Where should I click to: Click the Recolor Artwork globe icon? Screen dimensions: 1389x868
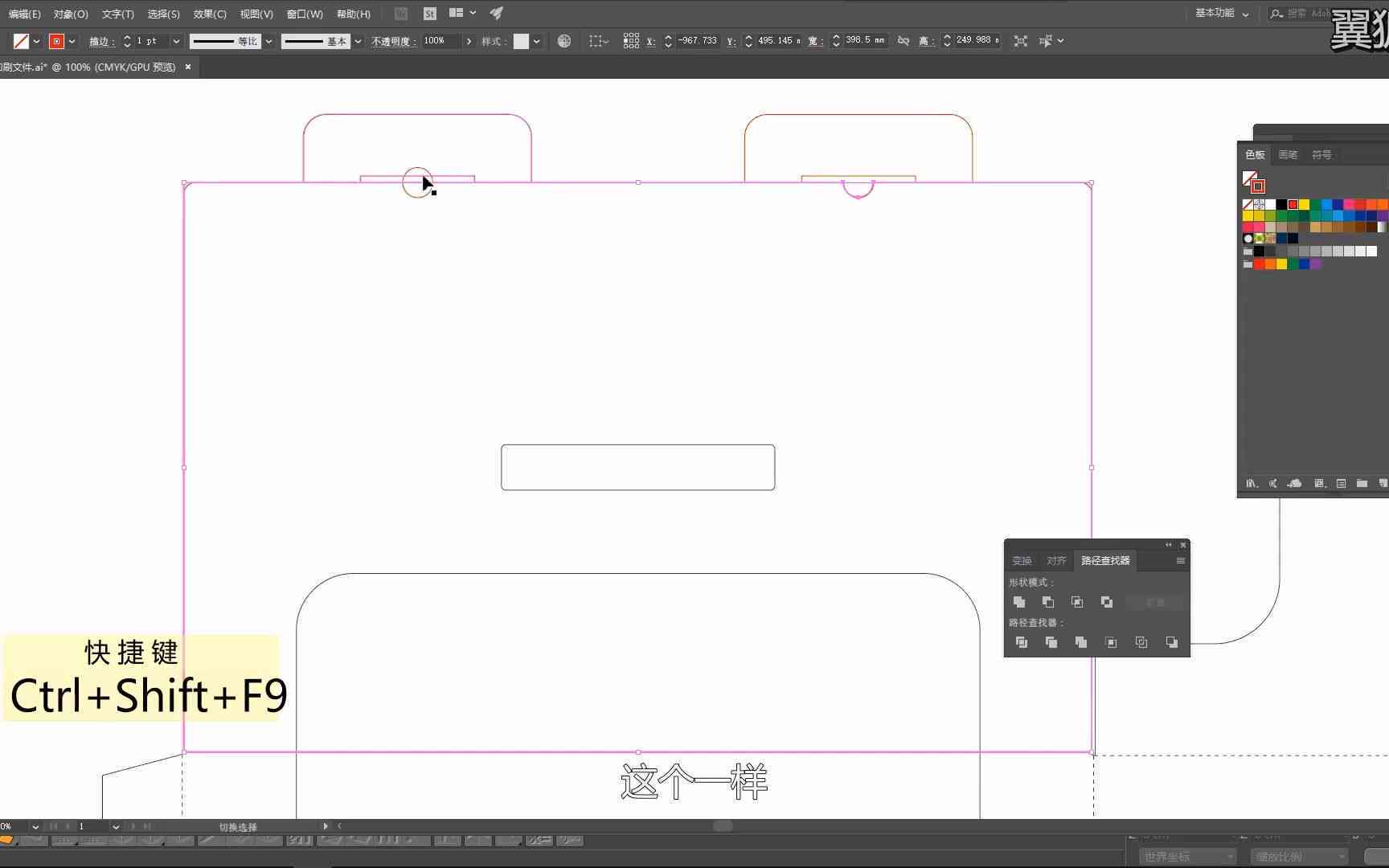tap(564, 41)
